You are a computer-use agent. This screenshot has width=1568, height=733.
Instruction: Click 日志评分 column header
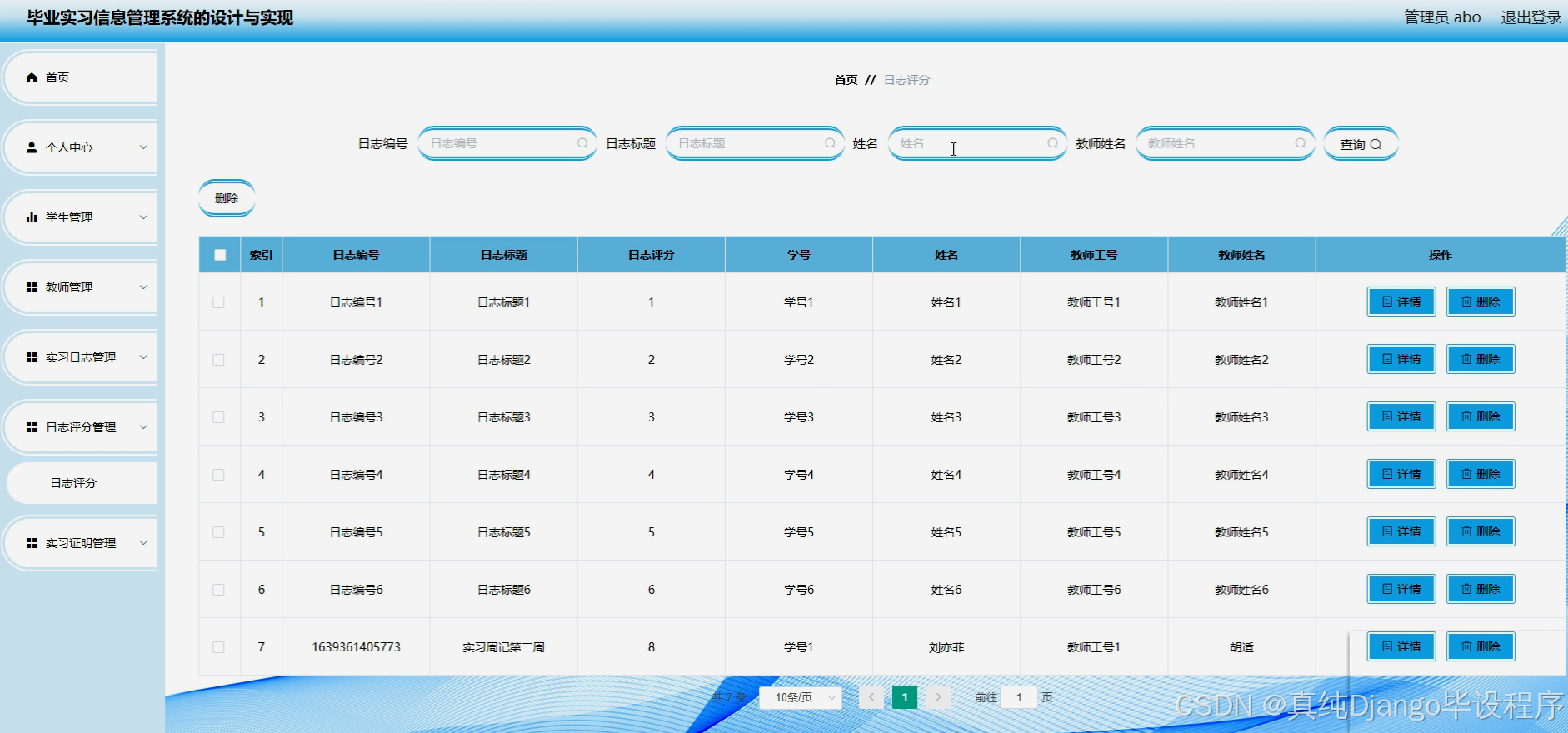652,255
